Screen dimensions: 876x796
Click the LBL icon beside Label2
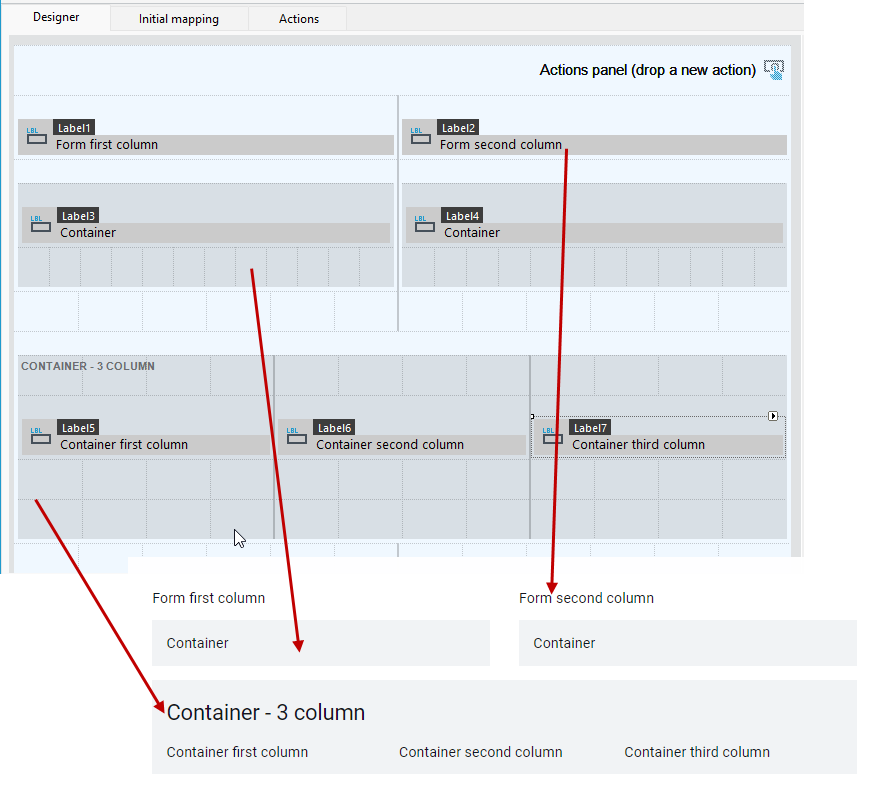point(421,136)
